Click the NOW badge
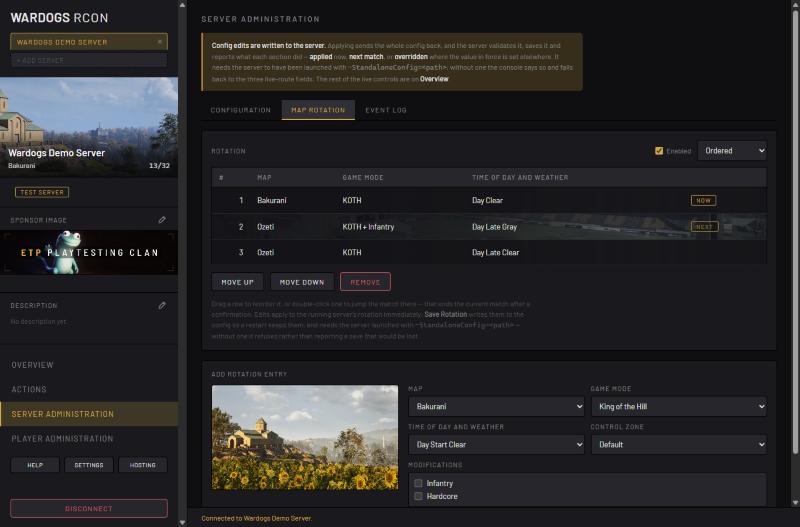The image size is (800, 527). pyautogui.click(x=703, y=200)
